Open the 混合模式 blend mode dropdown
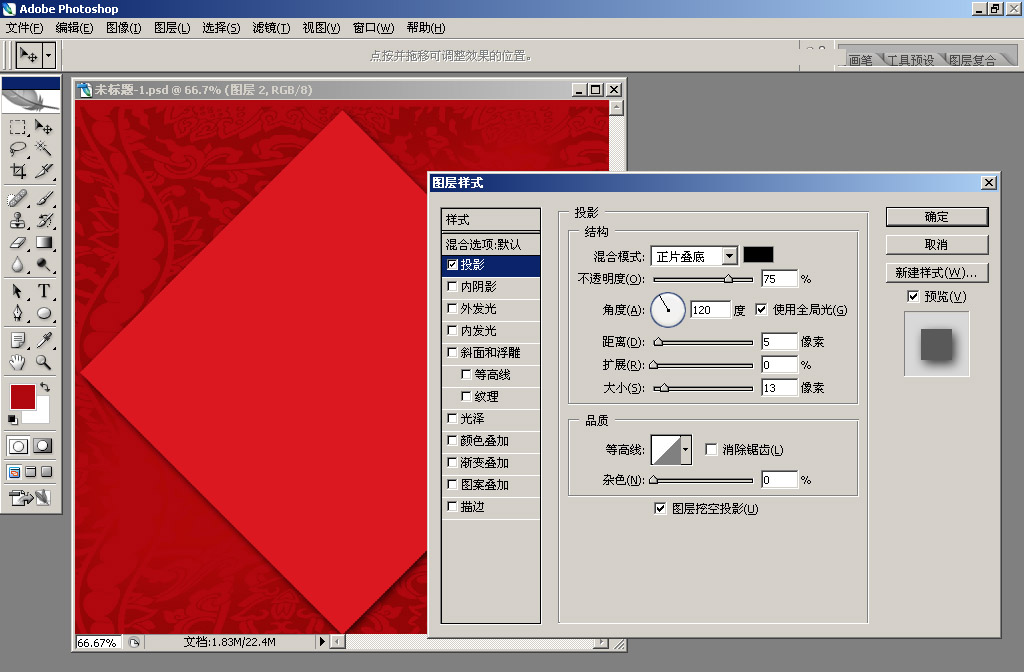Screen dimensions: 1024x672 (729, 257)
